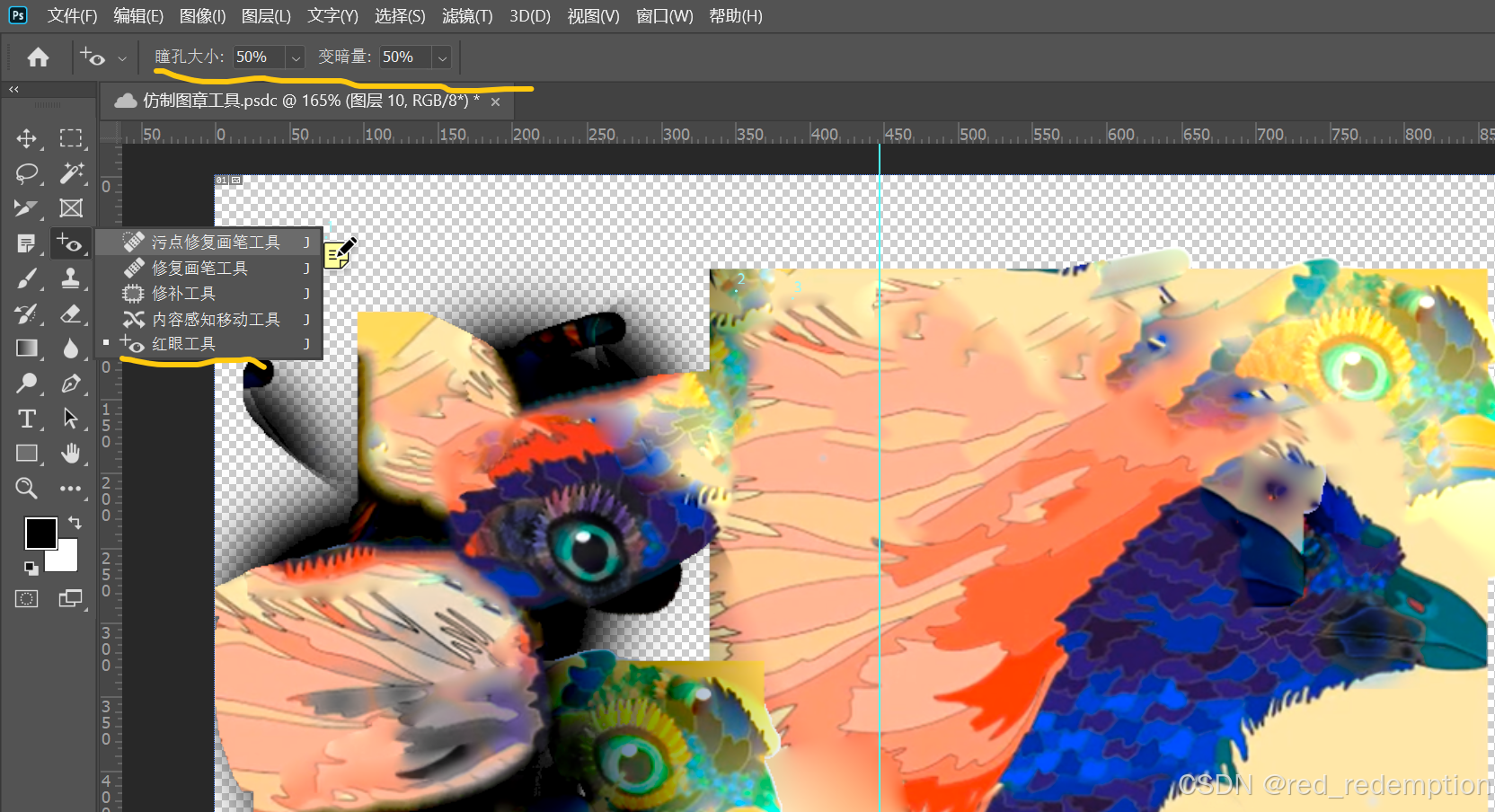Open the 窗口(W) menu
The height and width of the screenshot is (812, 1495).
point(665,16)
